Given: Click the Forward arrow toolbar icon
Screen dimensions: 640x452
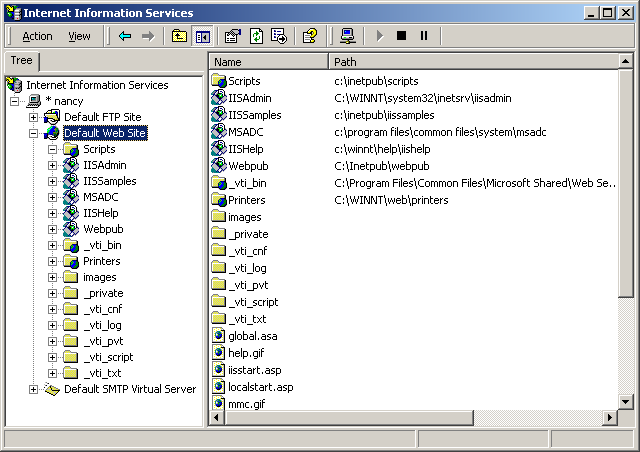Looking at the screenshot, I should 148,36.
